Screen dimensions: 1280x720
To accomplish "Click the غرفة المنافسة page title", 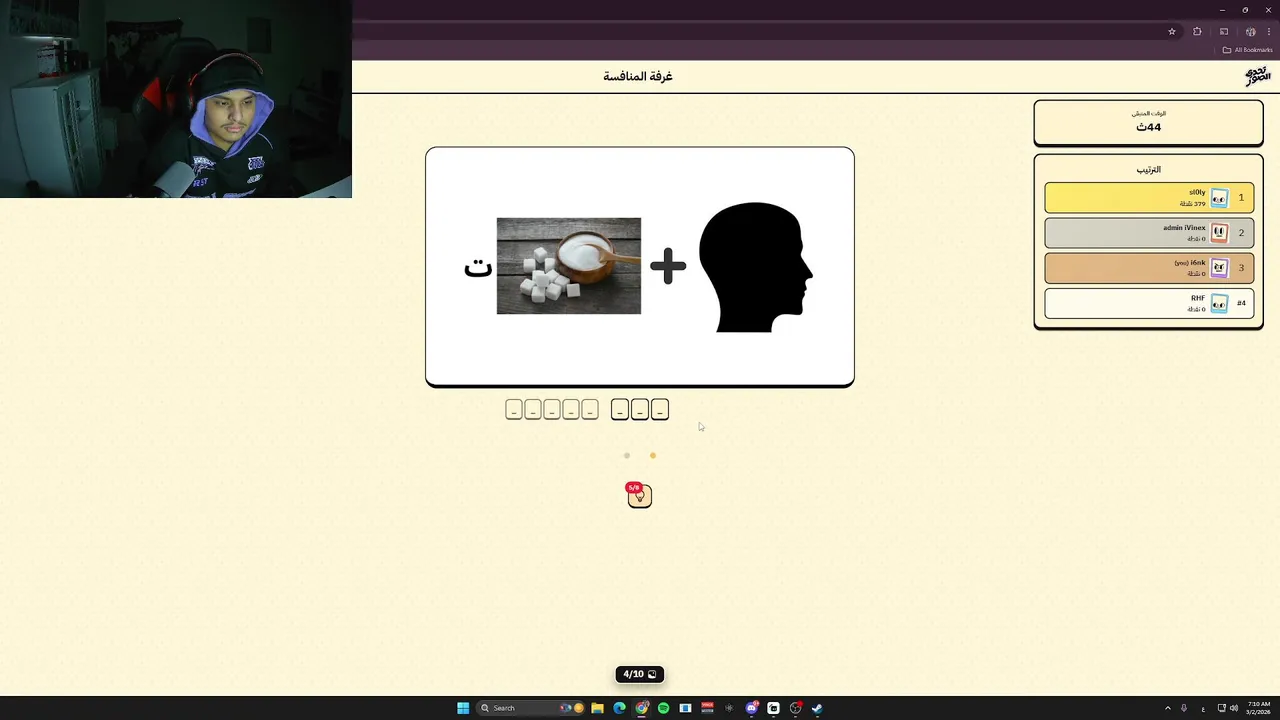I will (x=638, y=76).
